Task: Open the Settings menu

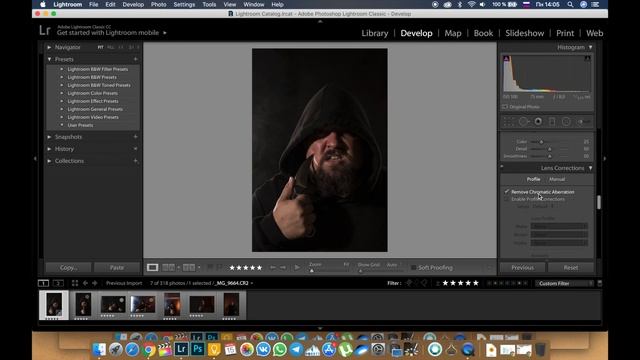Action: coord(184,4)
